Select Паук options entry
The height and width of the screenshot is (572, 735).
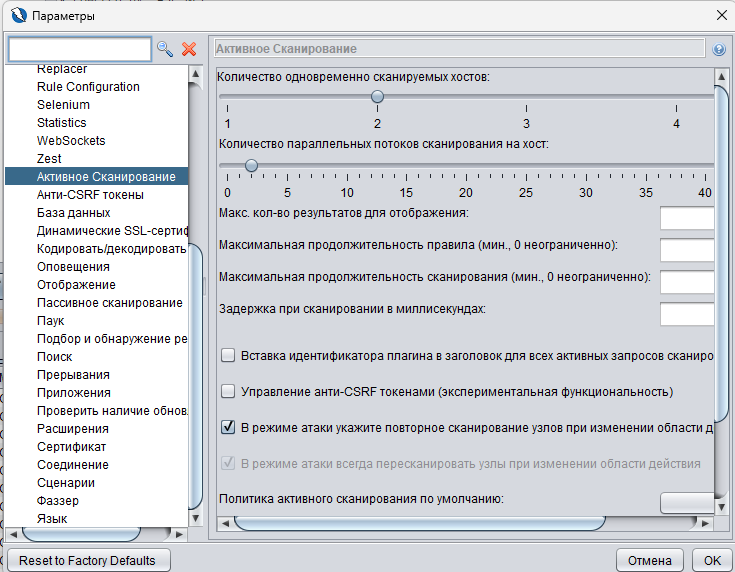point(50,321)
